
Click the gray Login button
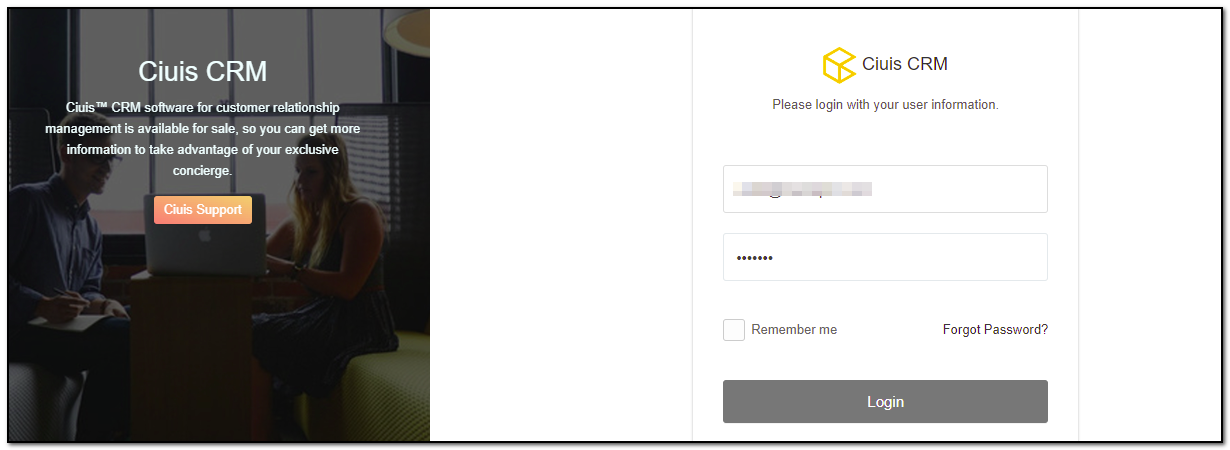pyautogui.click(x=885, y=402)
